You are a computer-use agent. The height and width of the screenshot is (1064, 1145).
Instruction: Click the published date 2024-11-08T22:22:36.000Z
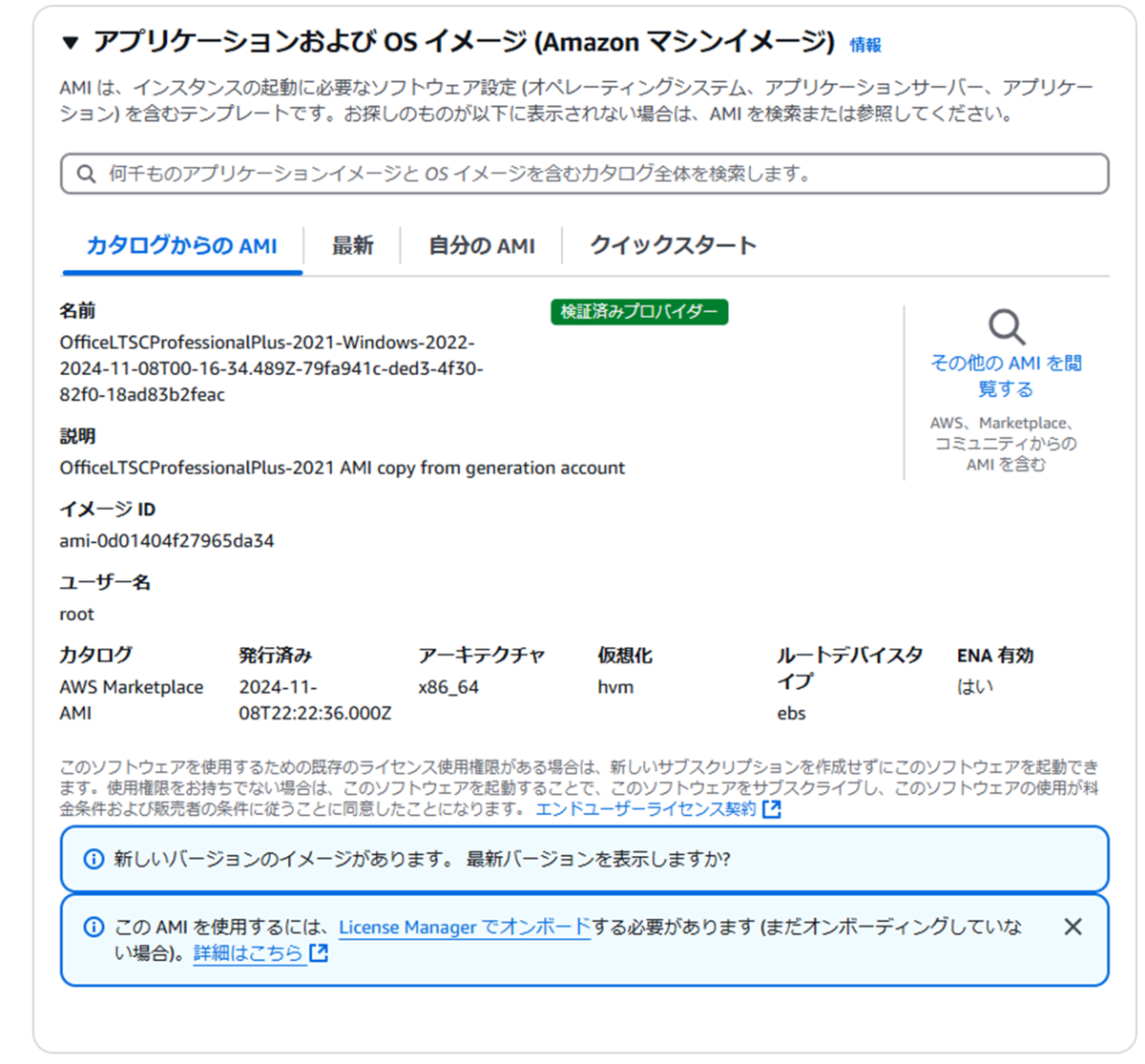point(315,699)
